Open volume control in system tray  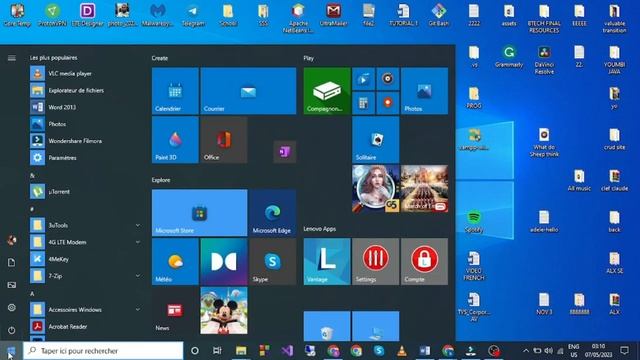pyautogui.click(x=548, y=351)
